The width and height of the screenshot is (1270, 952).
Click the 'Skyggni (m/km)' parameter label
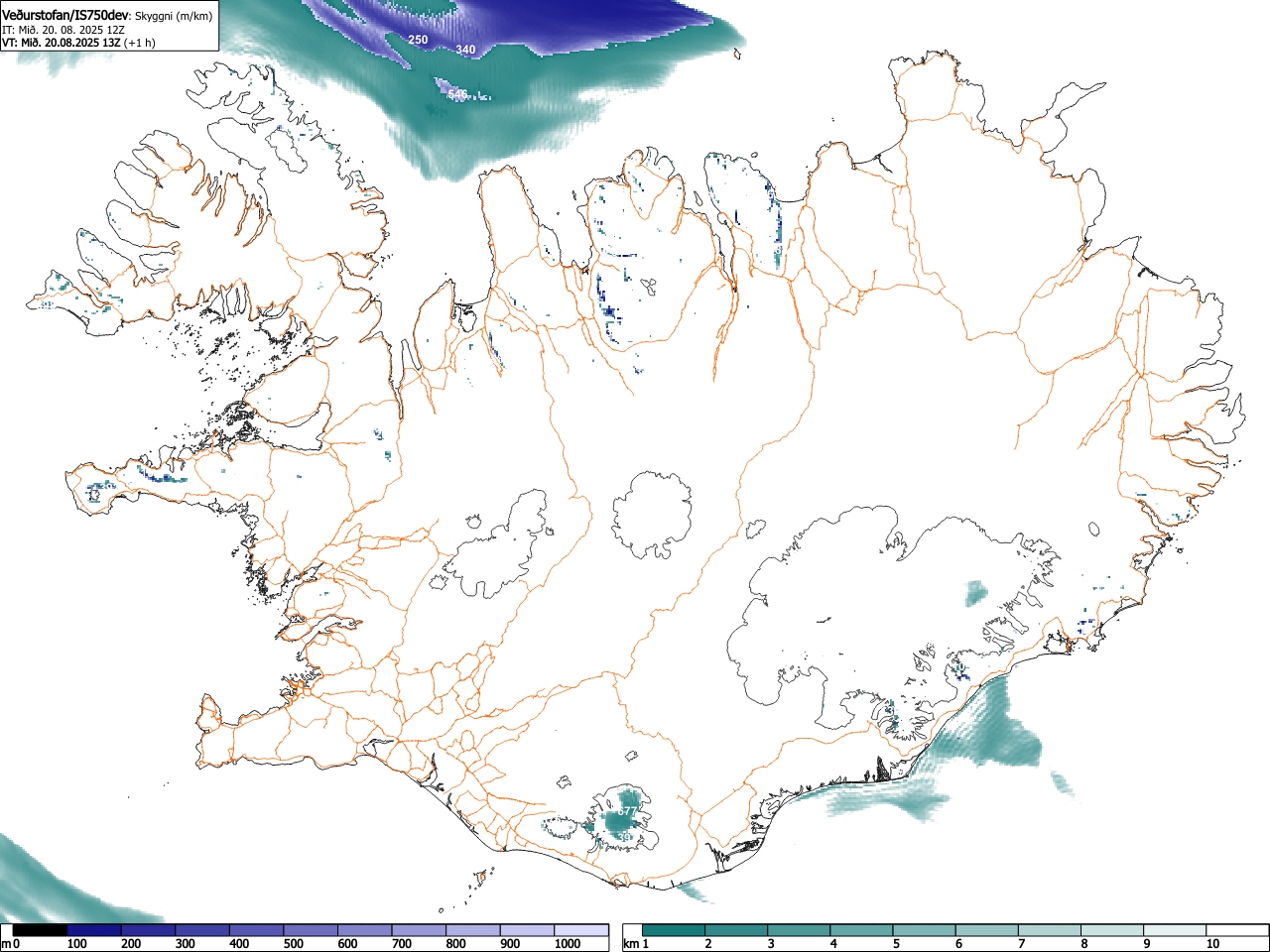click(174, 16)
